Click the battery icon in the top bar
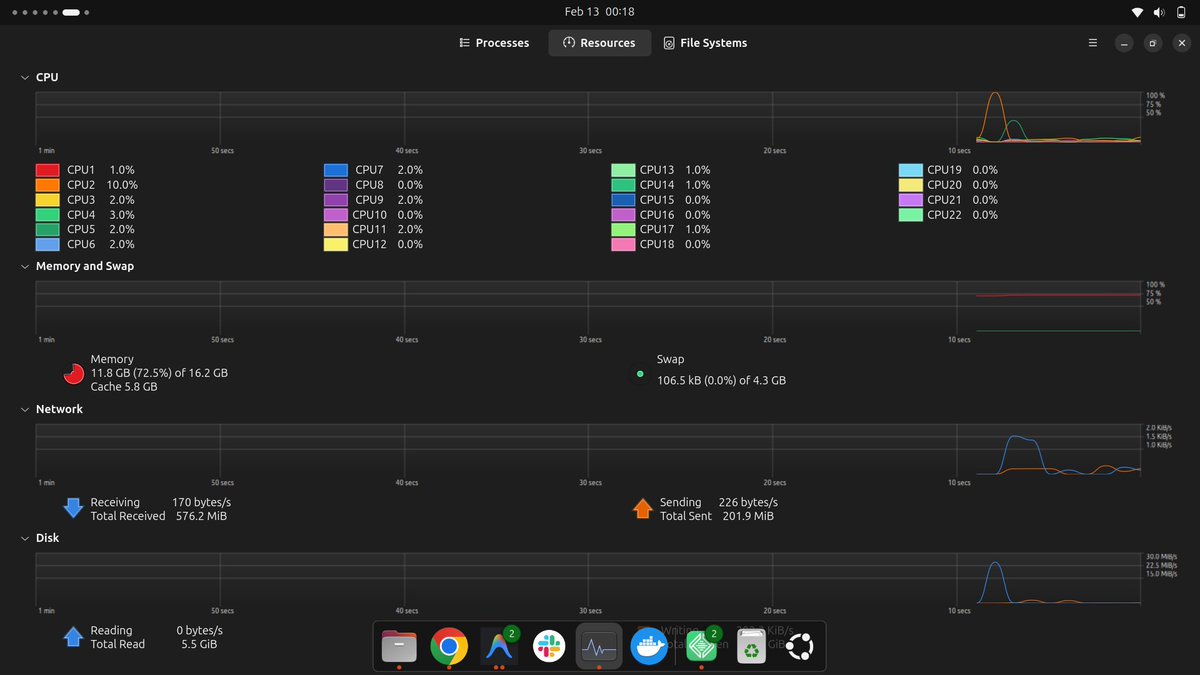Image resolution: width=1200 pixels, height=675 pixels. click(x=1181, y=12)
